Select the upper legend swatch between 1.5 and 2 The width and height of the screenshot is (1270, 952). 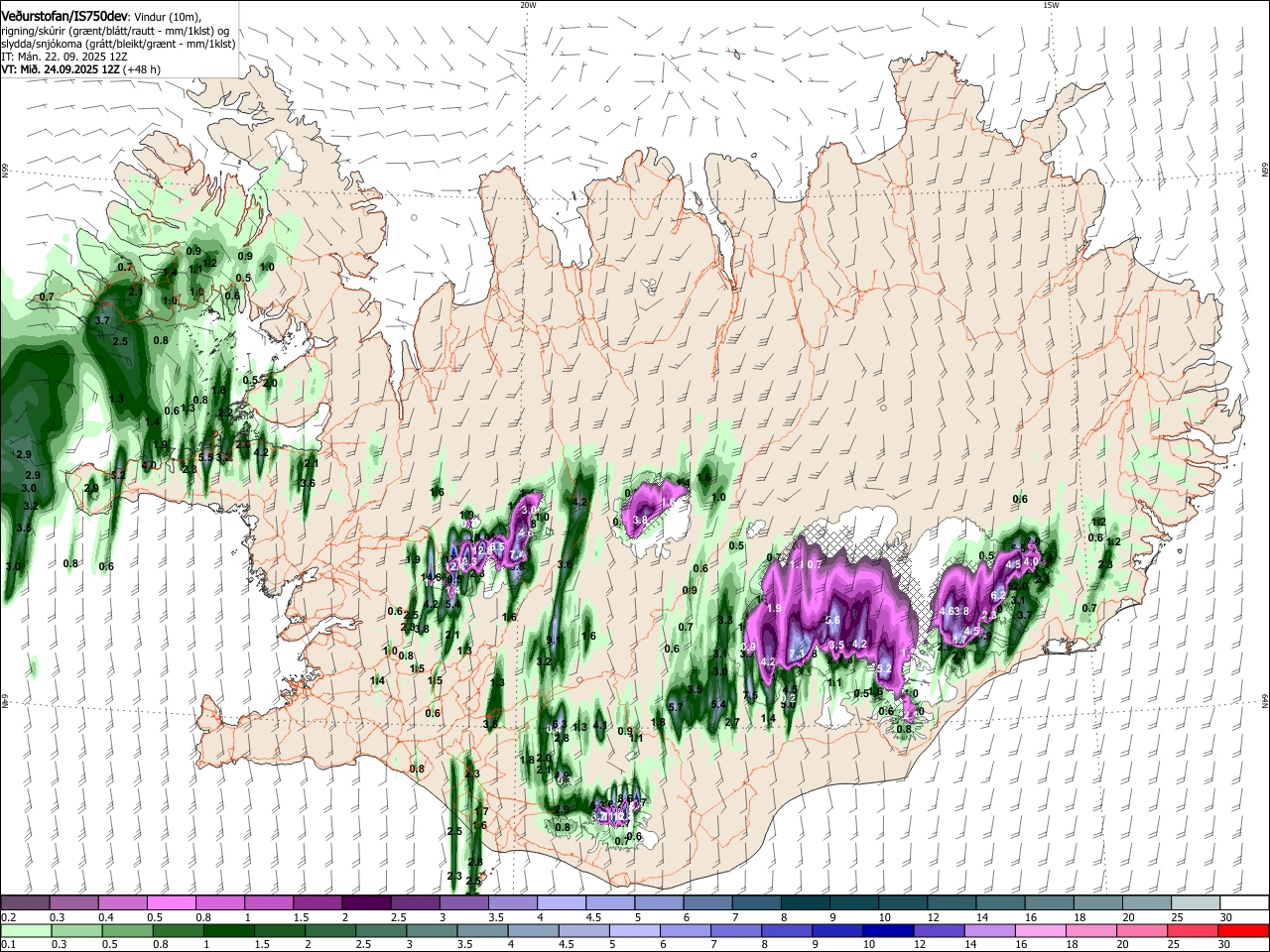pos(317,903)
